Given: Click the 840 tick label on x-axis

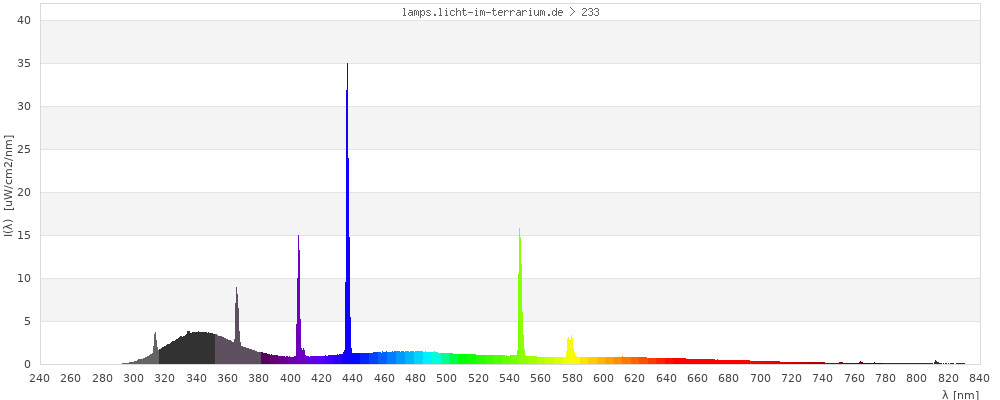Looking at the screenshot, I should (979, 378).
